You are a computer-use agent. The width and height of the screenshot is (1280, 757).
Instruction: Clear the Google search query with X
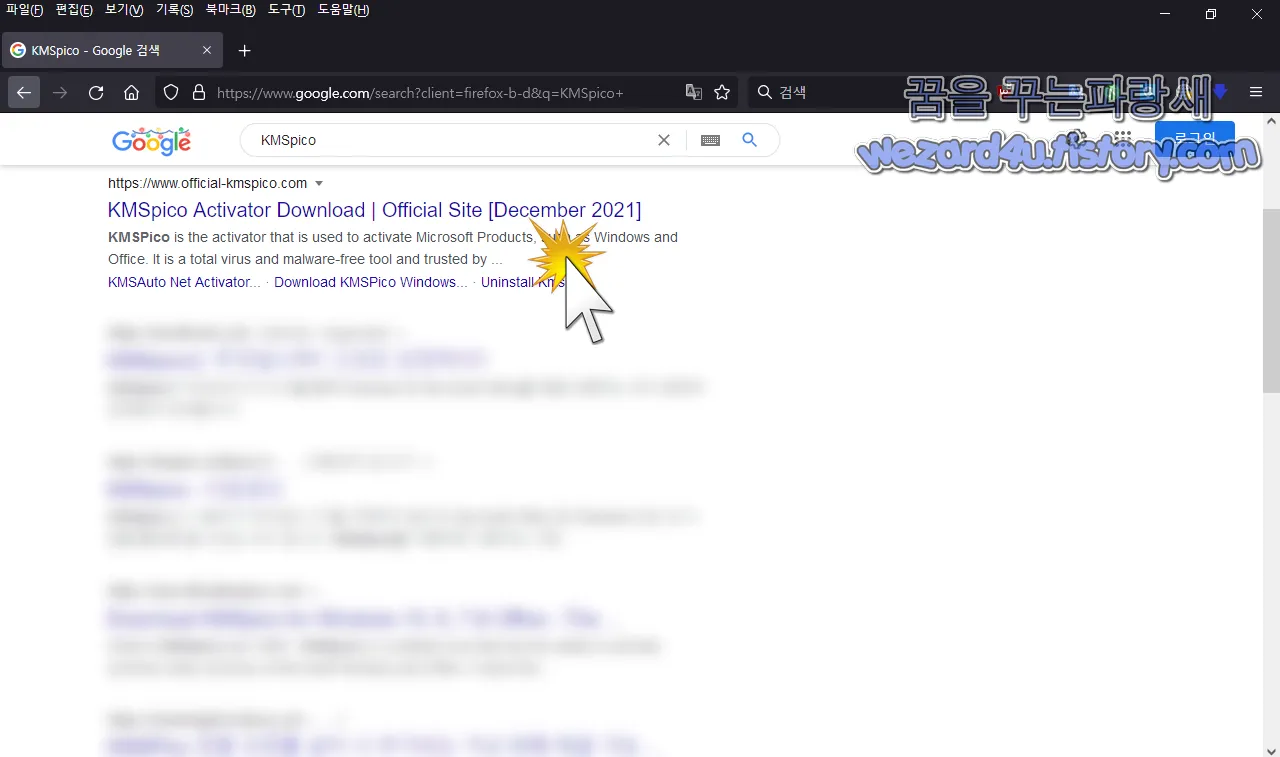click(x=663, y=140)
